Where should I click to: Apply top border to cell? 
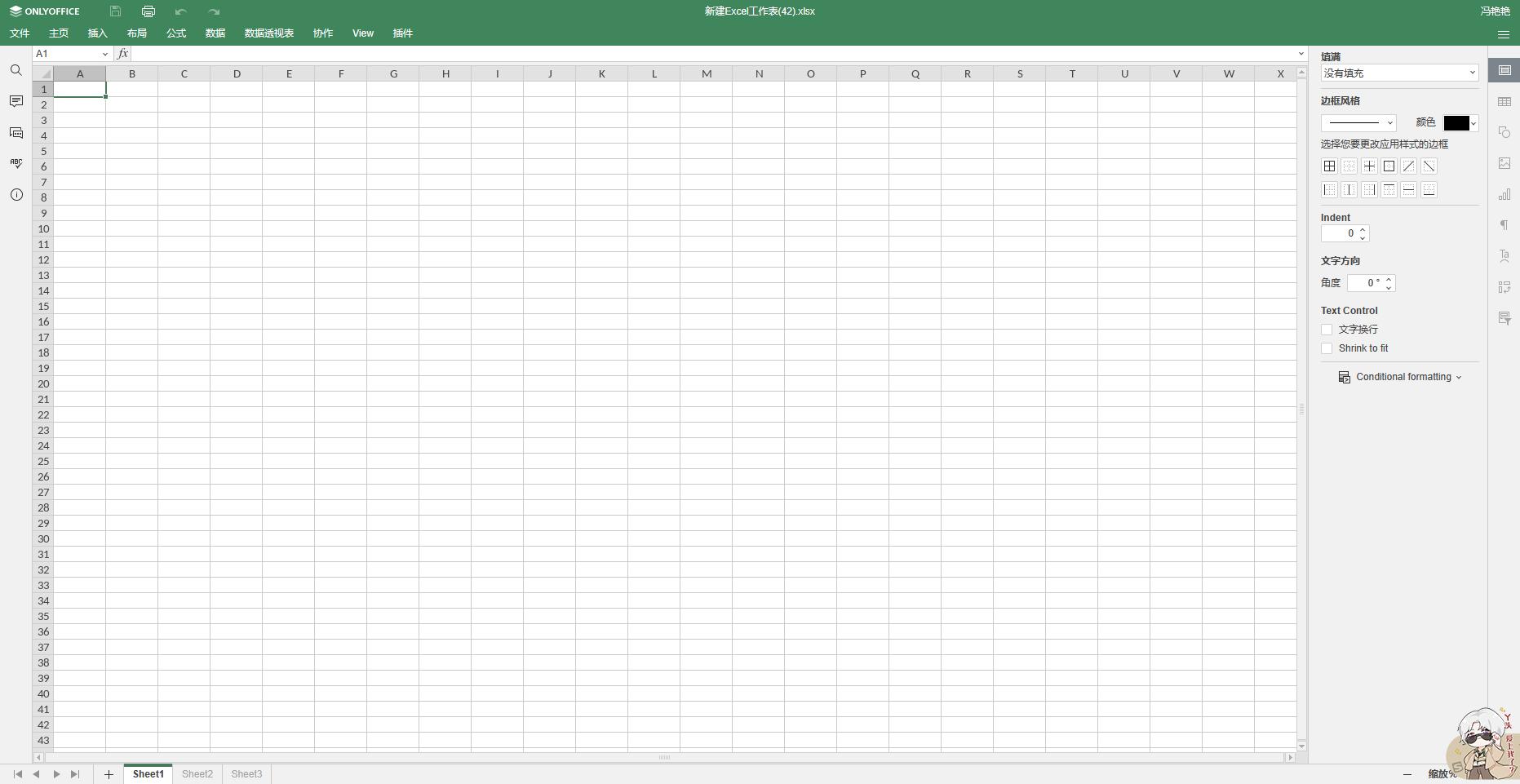pos(1389,190)
